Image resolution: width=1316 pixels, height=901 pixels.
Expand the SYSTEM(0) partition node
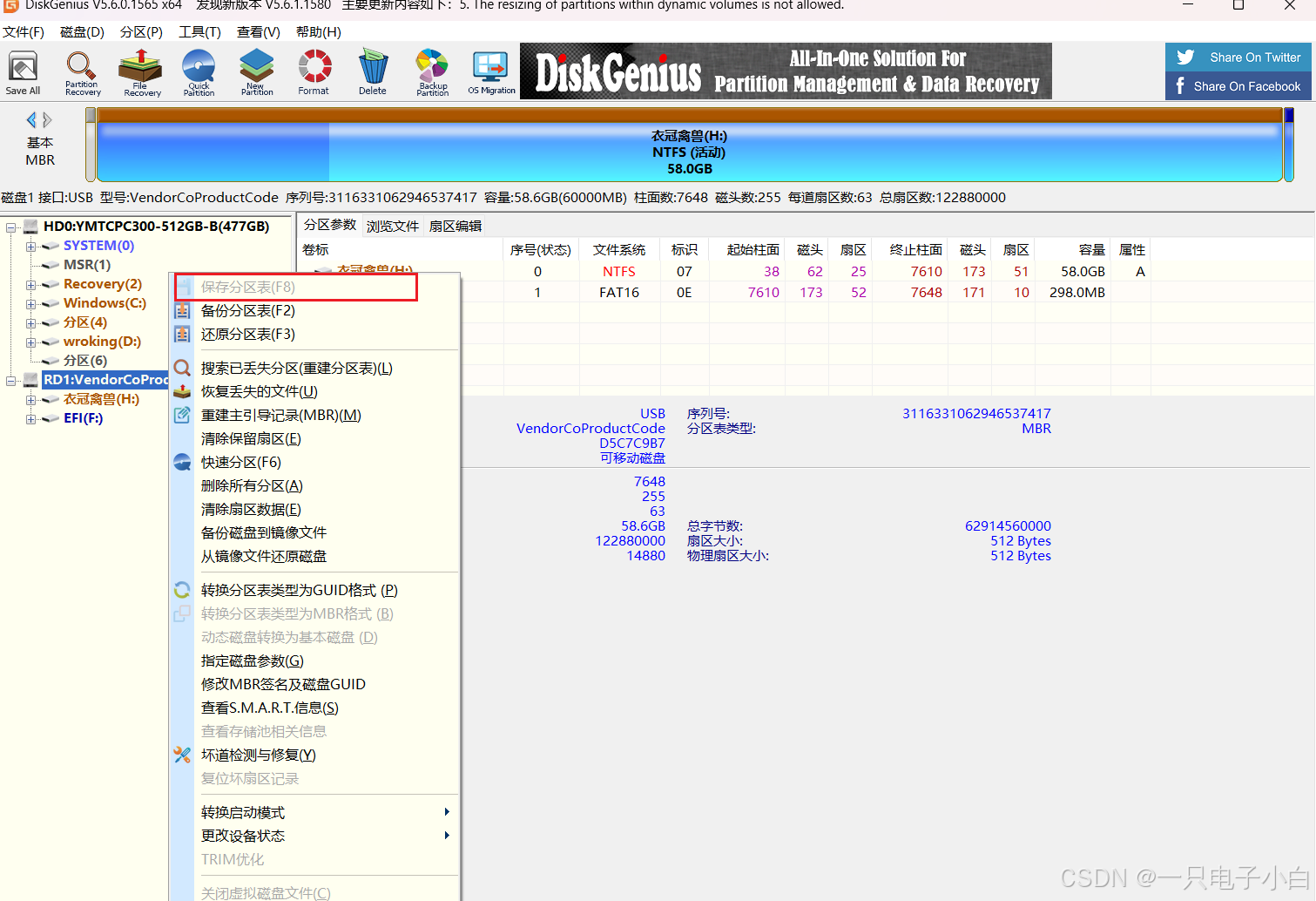[x=31, y=247]
